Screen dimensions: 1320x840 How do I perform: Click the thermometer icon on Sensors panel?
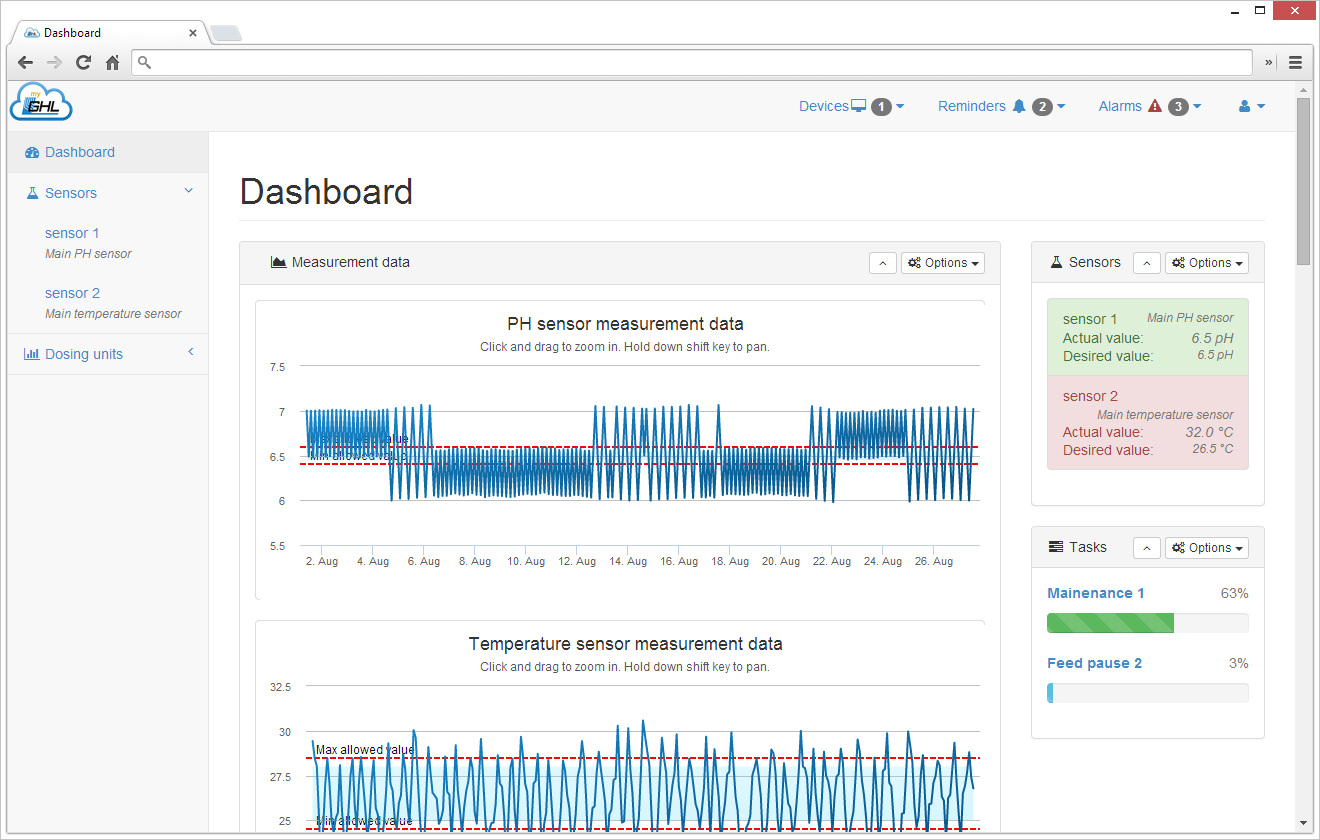(1055, 262)
